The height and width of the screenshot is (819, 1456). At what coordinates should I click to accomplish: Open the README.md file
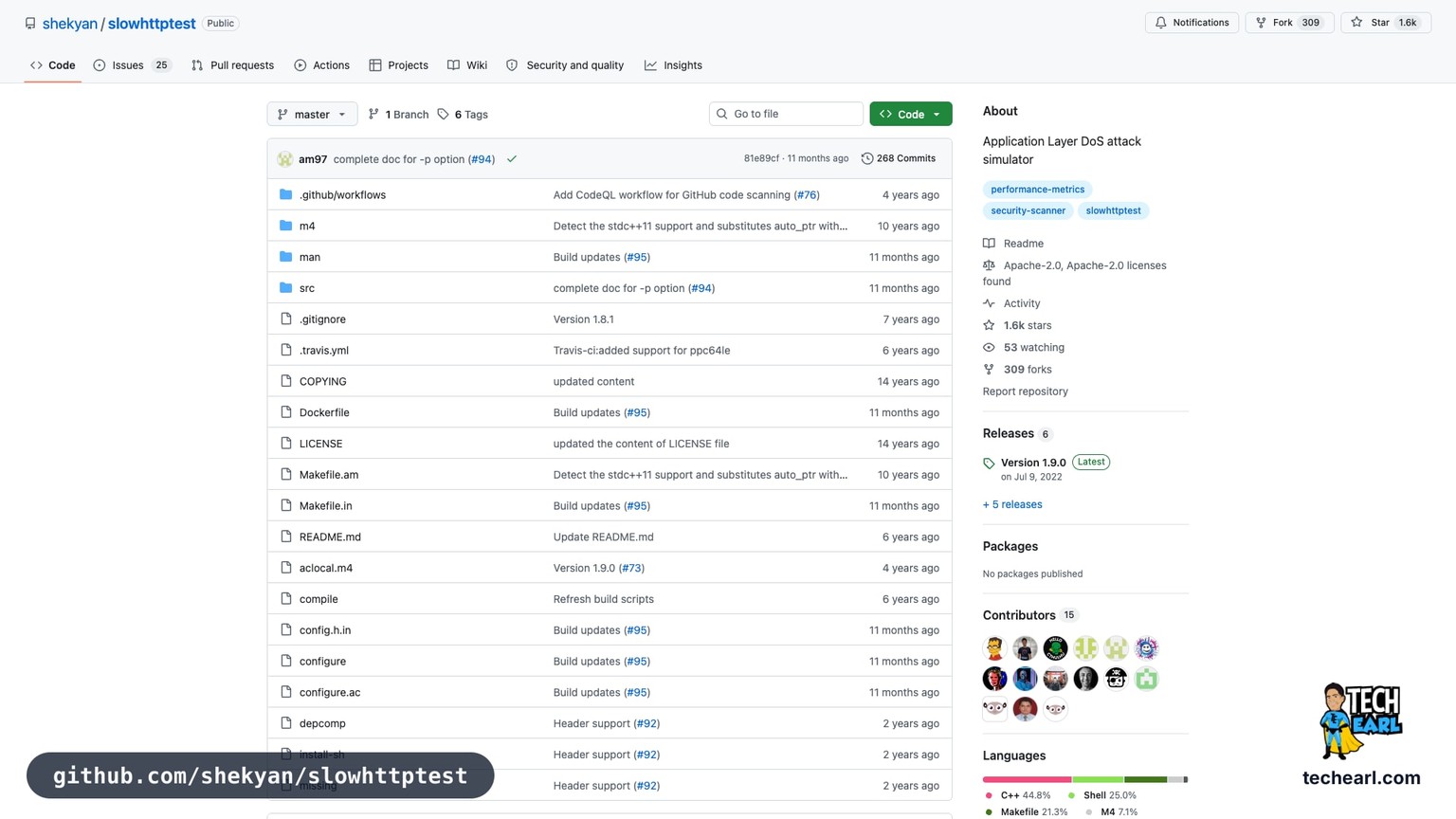330,537
